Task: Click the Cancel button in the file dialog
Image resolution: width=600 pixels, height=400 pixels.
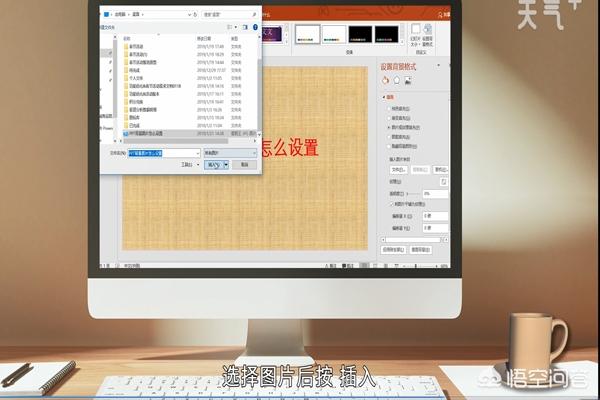Action: pyautogui.click(x=245, y=165)
